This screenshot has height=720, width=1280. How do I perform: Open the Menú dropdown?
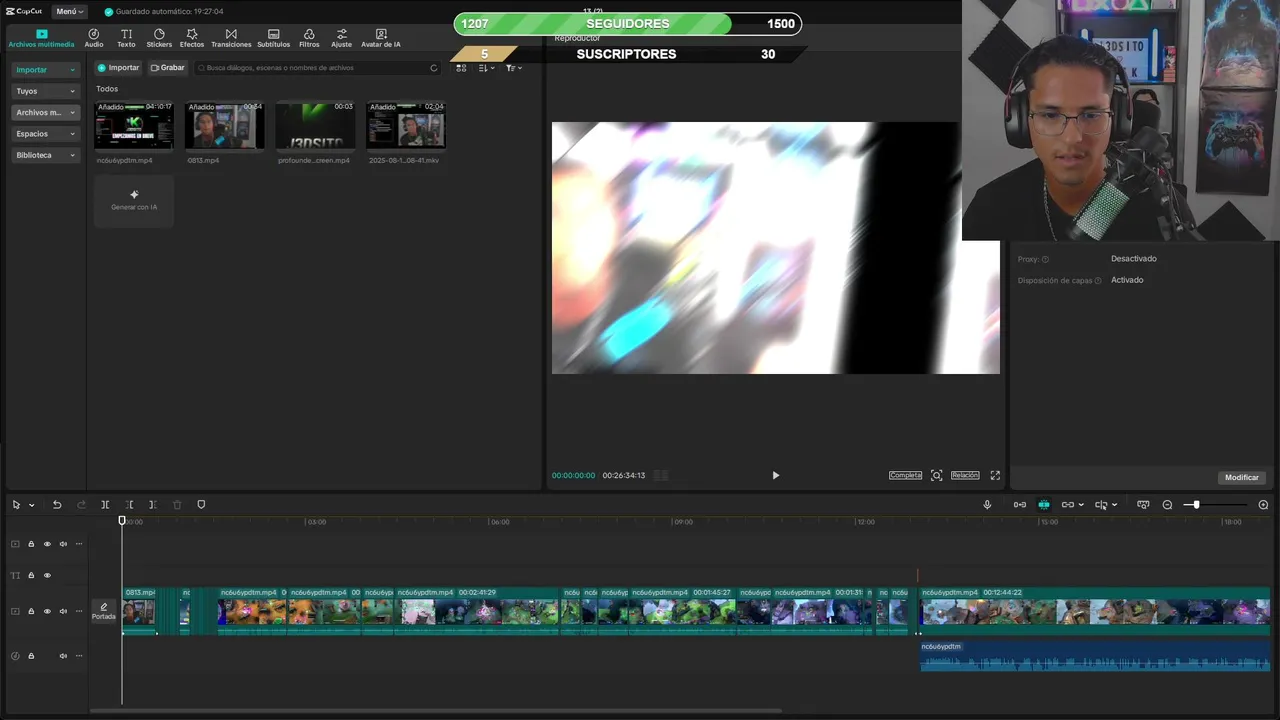point(69,11)
